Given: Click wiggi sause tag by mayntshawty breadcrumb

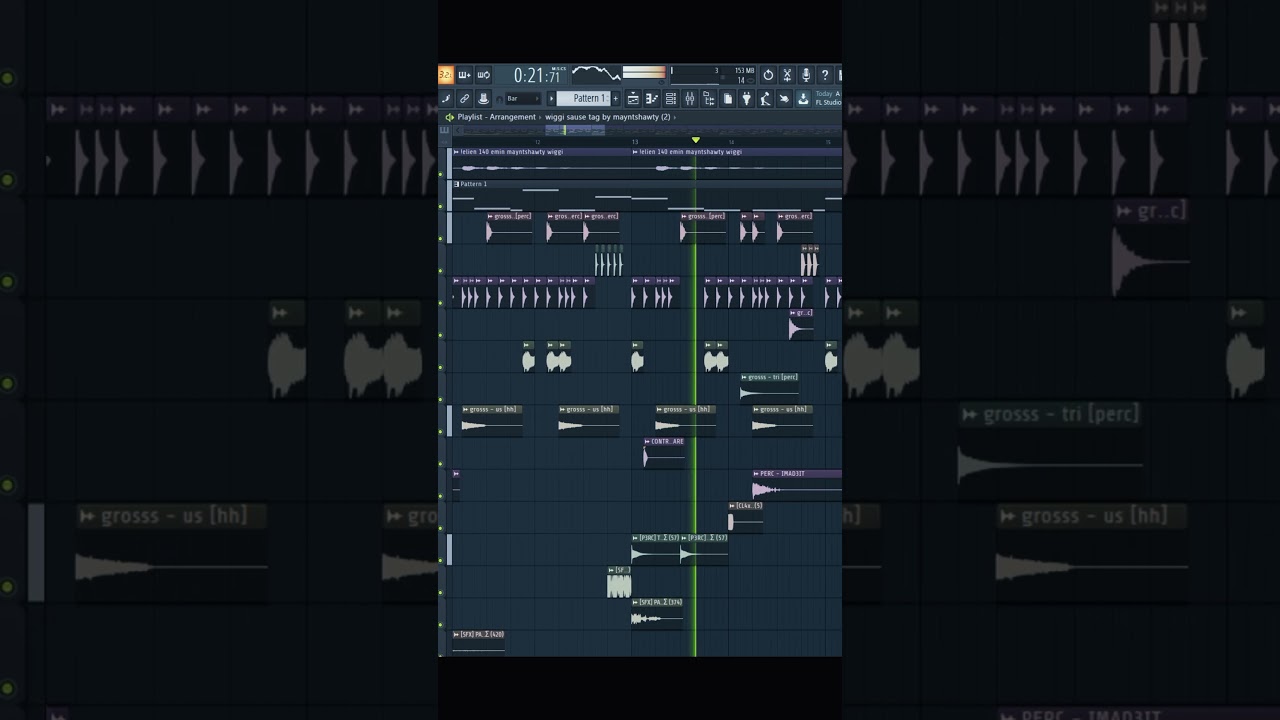Looking at the screenshot, I should 607,117.
